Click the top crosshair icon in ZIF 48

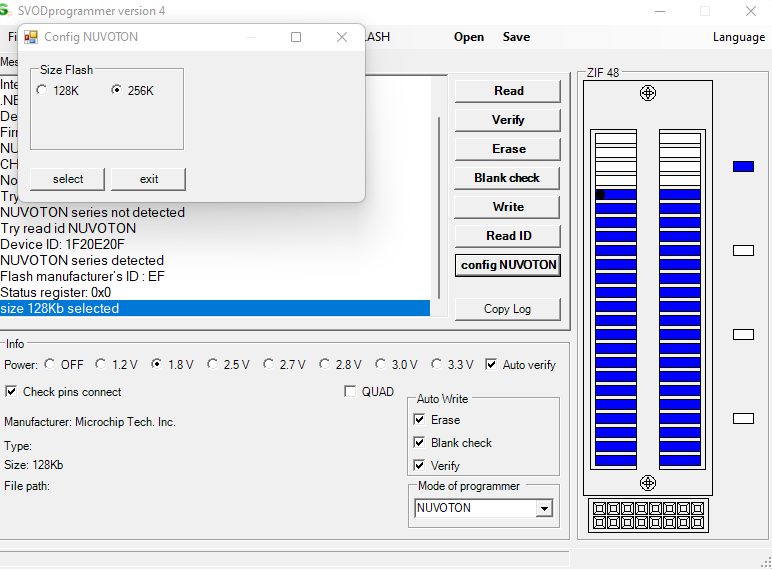tap(648, 93)
